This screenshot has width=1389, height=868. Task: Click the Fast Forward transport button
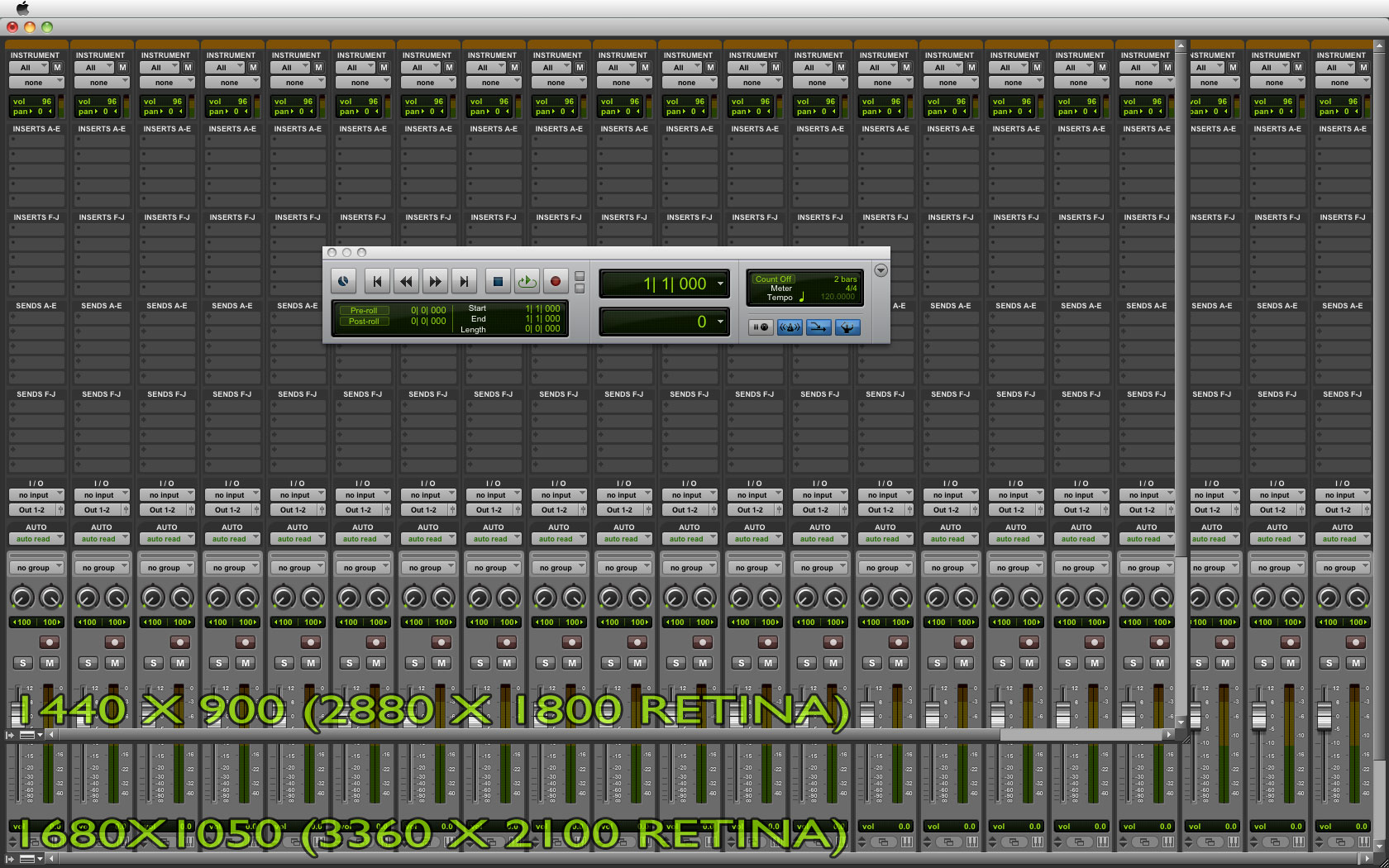coord(435,282)
